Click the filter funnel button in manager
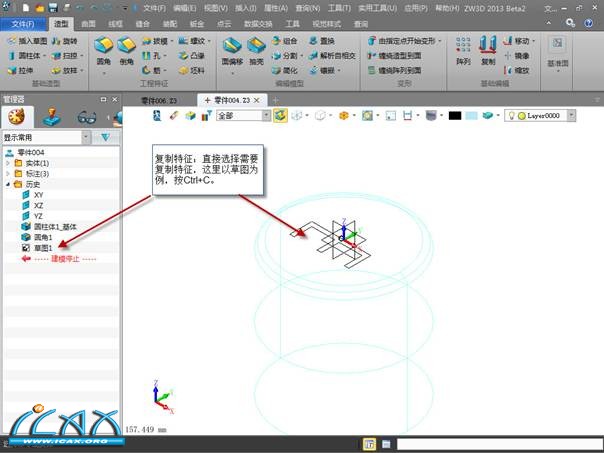604x453 pixels. pyautogui.click(x=105, y=138)
